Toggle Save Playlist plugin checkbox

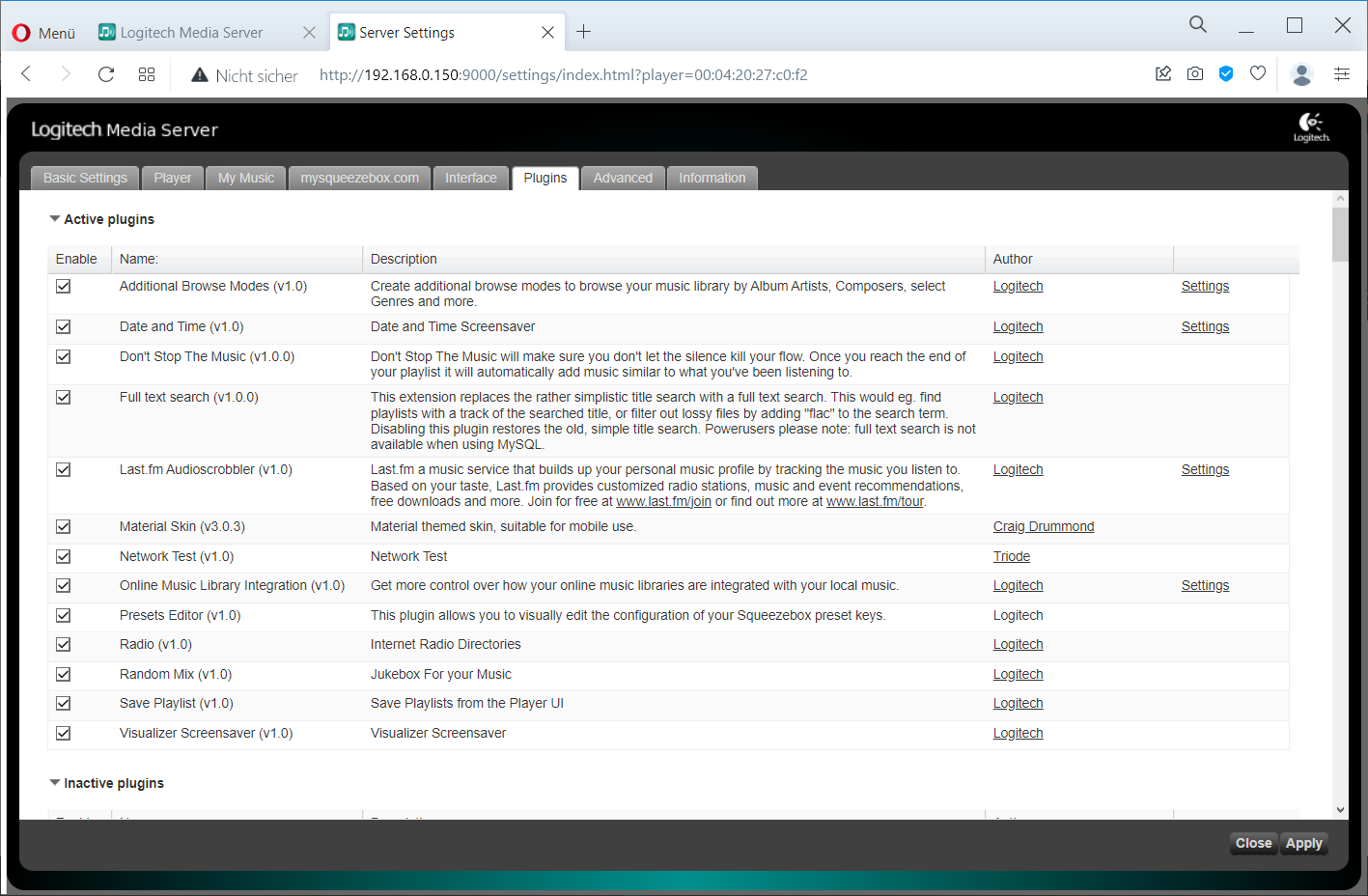pos(64,703)
